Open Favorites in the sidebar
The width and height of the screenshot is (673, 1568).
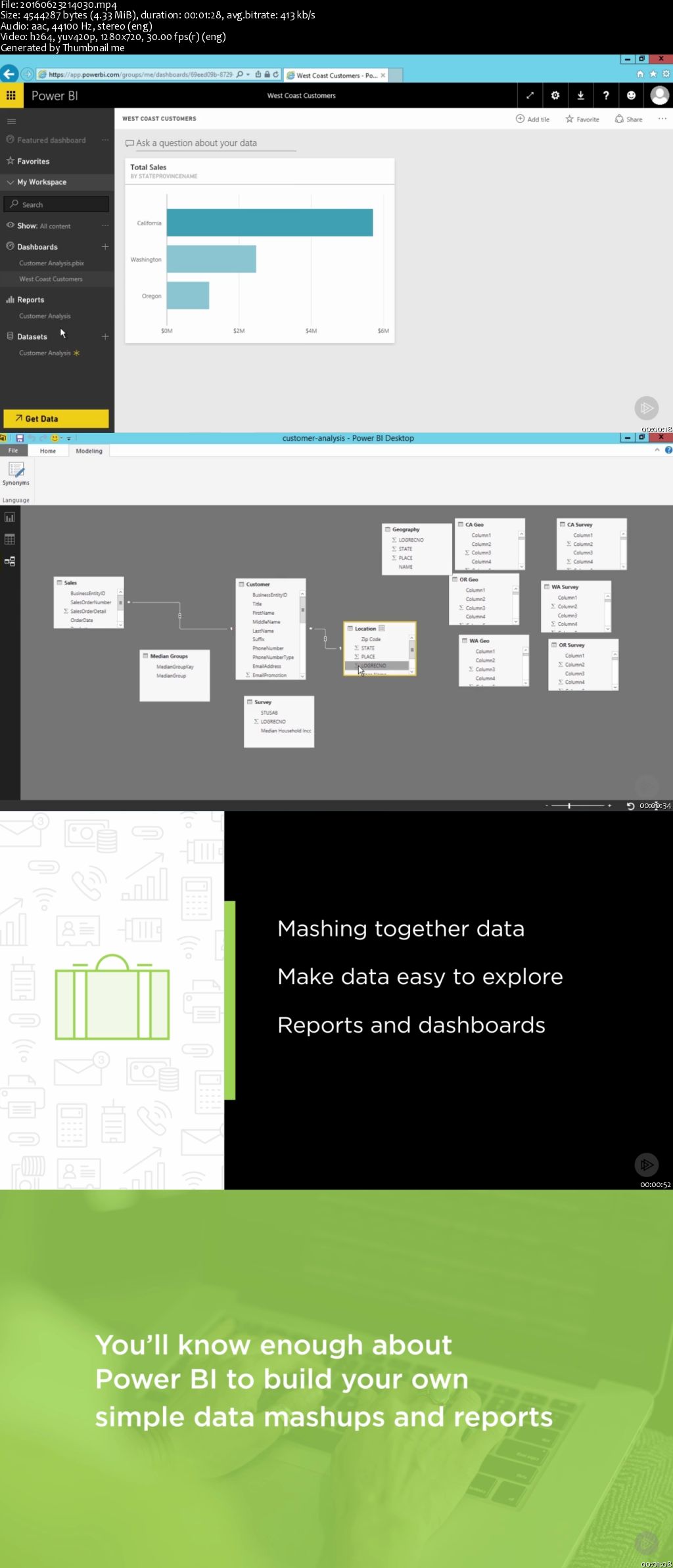tap(28, 161)
